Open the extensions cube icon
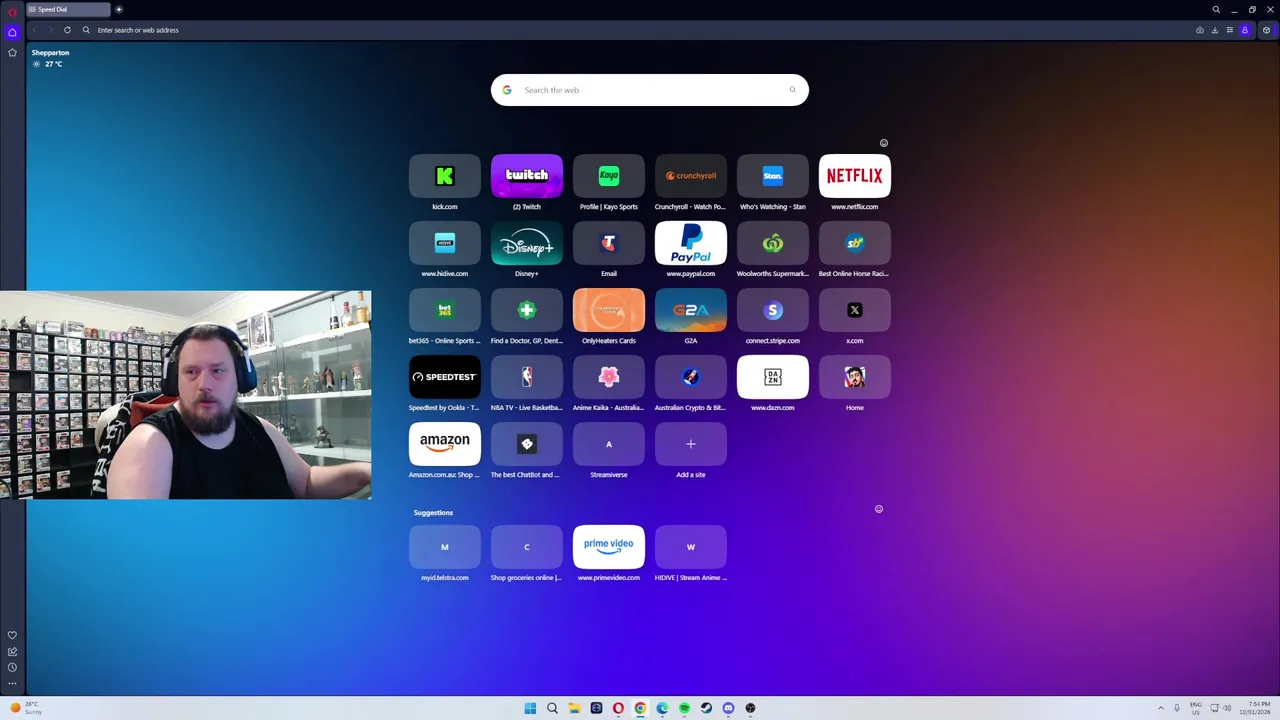Viewport: 1280px width, 720px height. pos(1266,30)
